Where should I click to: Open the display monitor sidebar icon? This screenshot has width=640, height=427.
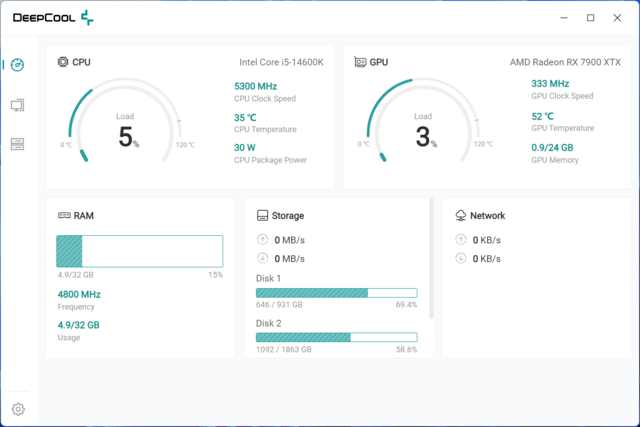pos(17,105)
